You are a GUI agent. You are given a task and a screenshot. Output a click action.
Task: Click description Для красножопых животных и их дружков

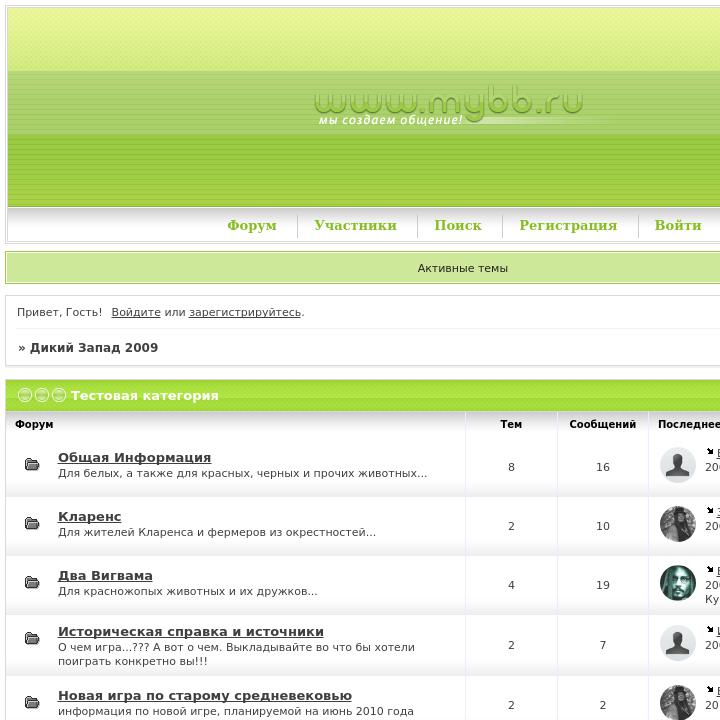[187, 591]
